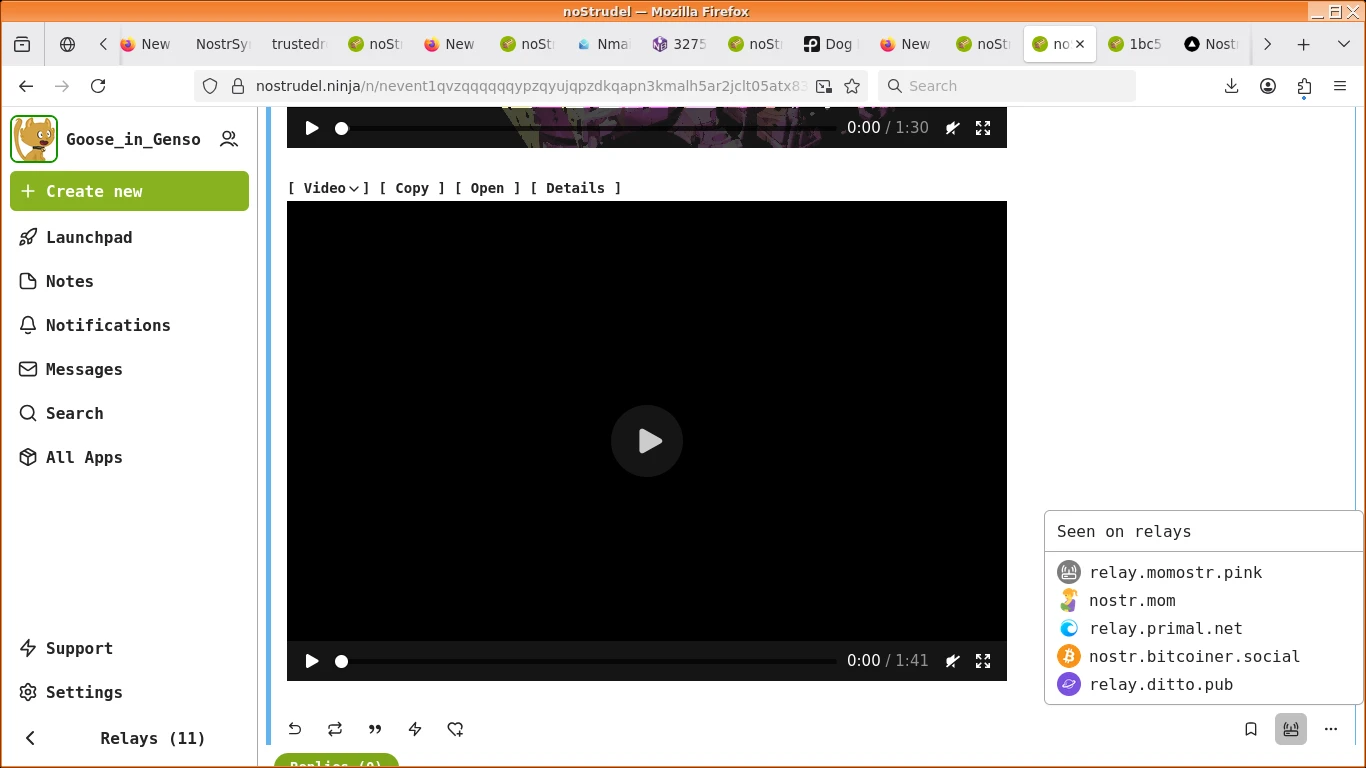Click the 1:30 video progress slider

tap(588, 128)
